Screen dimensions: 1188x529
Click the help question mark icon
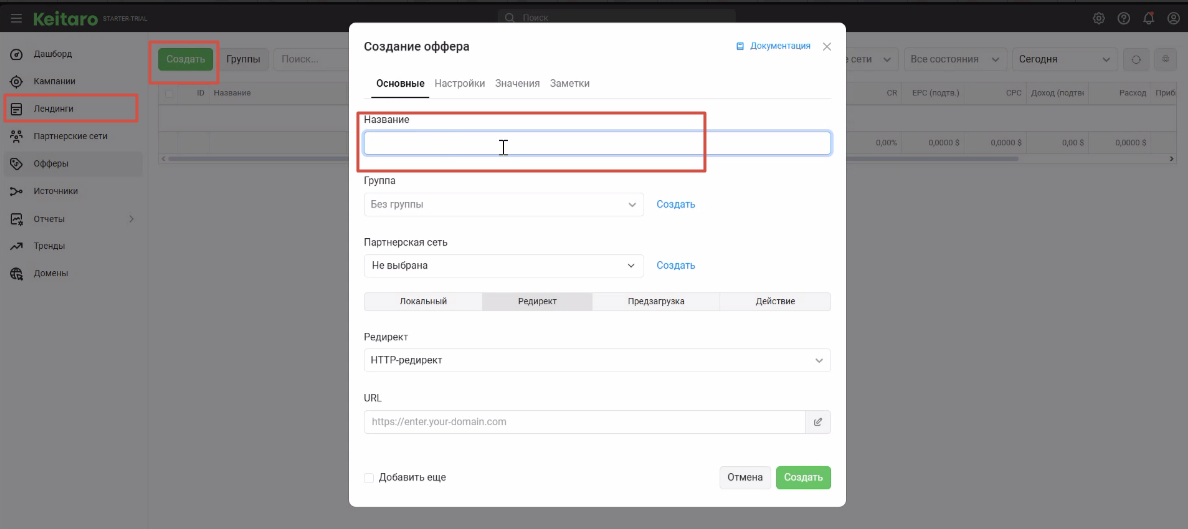[1124, 18]
